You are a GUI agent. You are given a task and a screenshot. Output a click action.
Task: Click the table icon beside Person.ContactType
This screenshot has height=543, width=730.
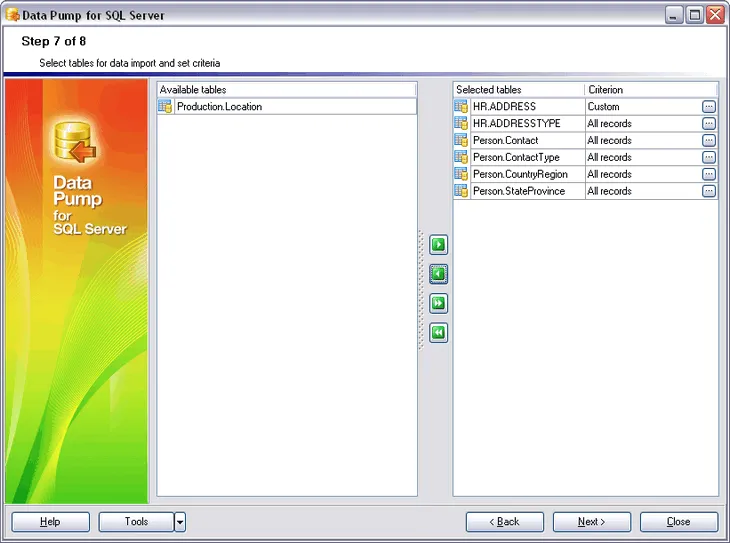point(461,157)
